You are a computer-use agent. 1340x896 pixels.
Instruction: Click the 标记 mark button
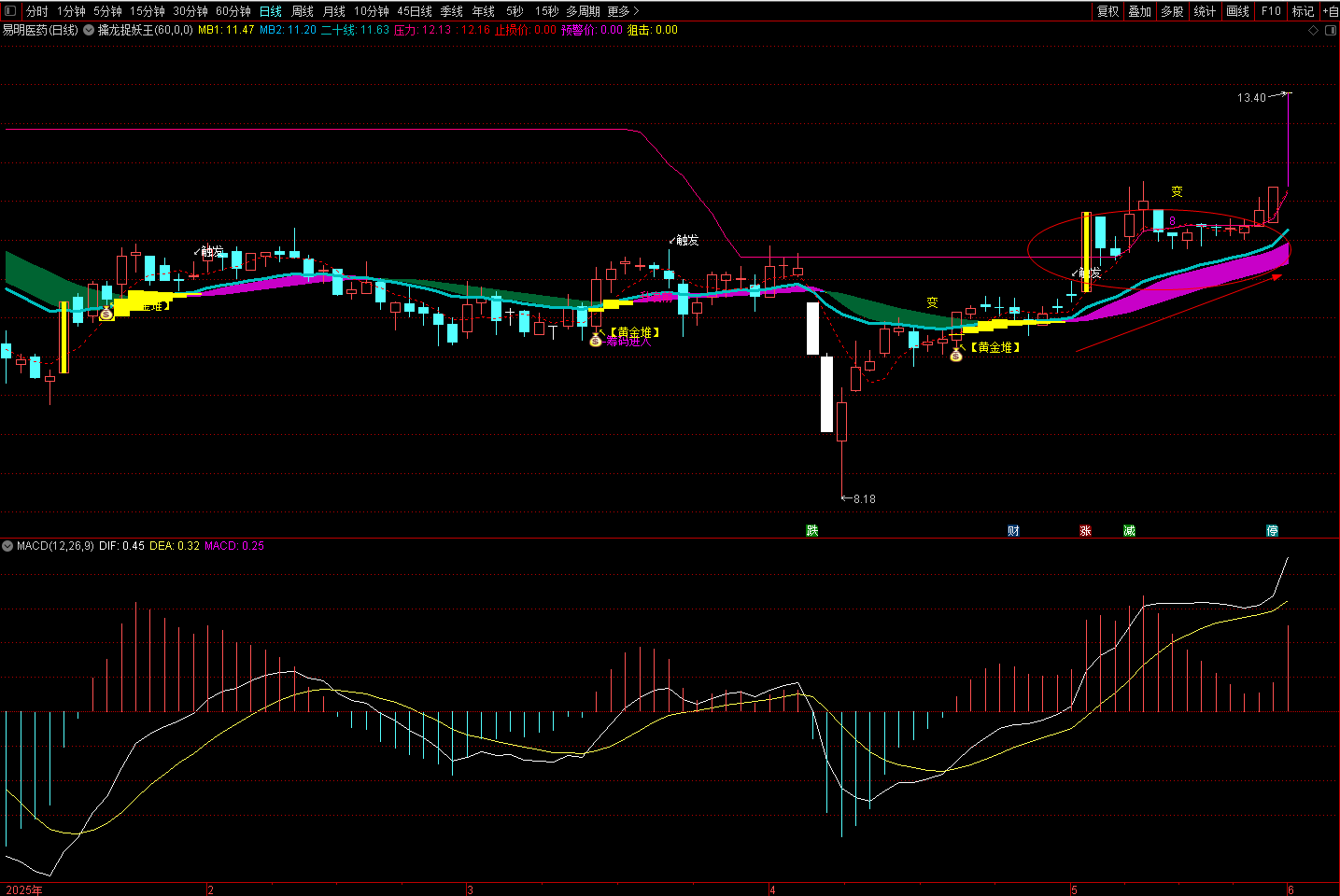[x=1303, y=11]
